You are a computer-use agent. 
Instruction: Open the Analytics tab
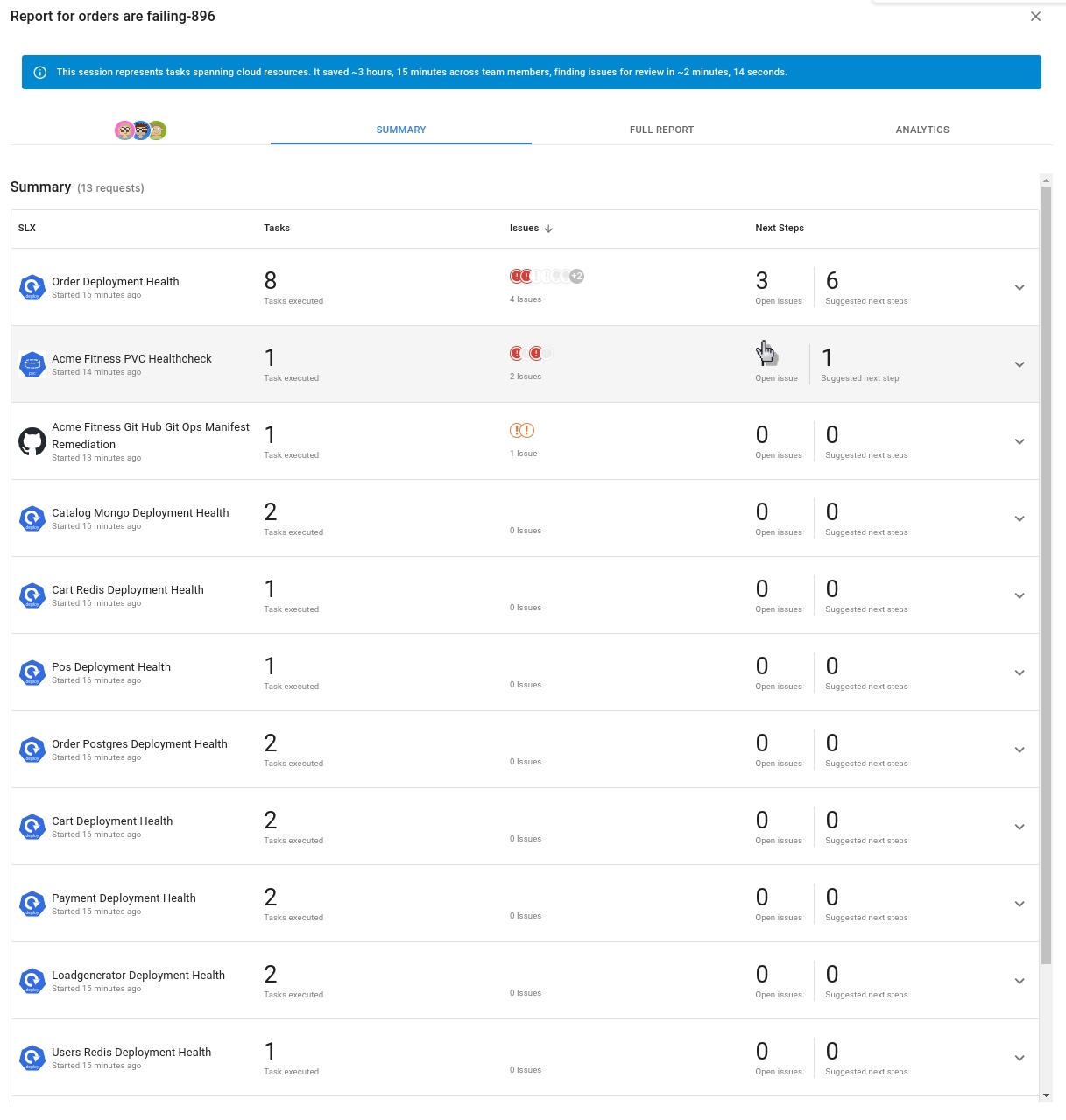click(921, 130)
